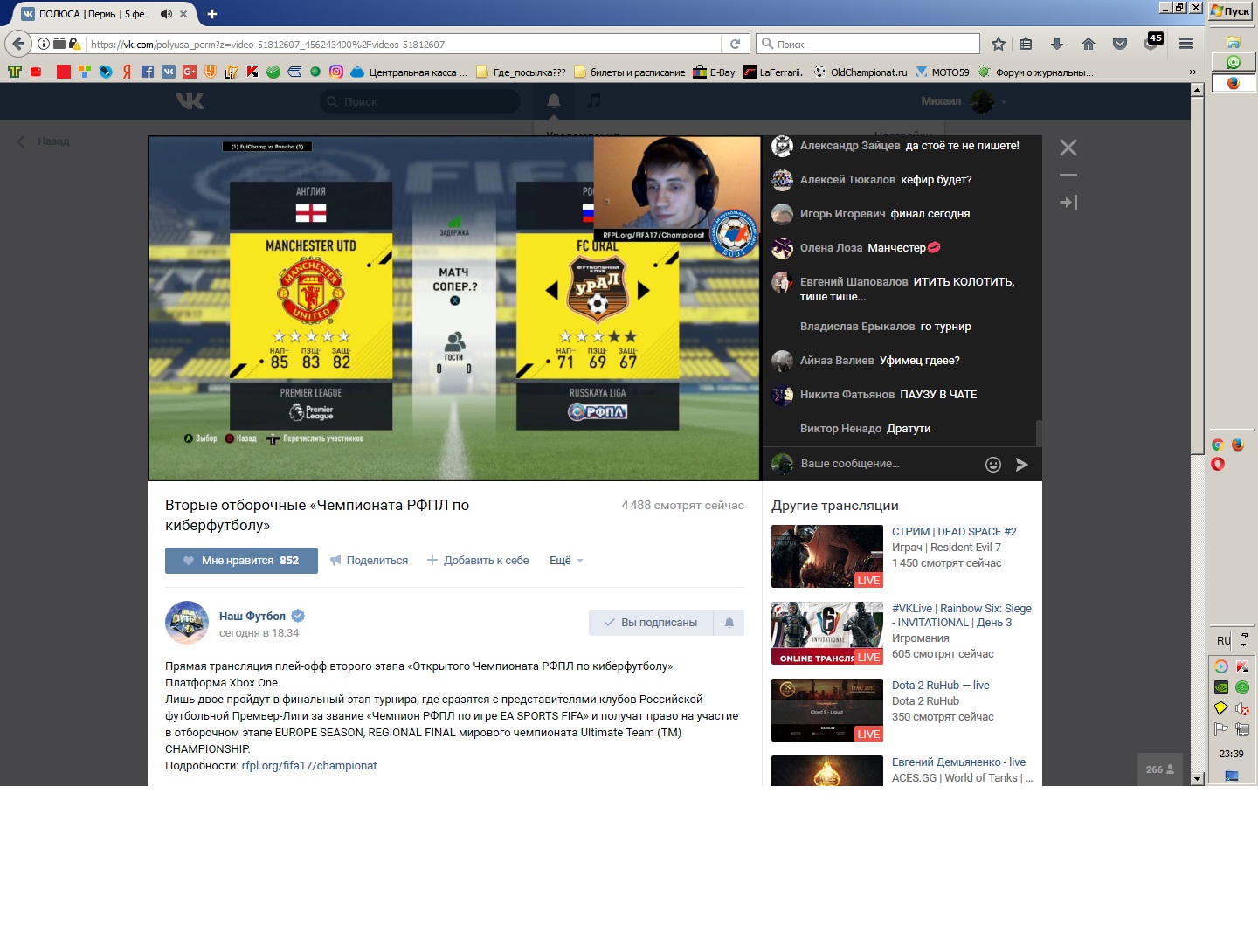This screenshot has height=952, width=1258.
Task: Open VK notifications bell in header
Action: (553, 101)
